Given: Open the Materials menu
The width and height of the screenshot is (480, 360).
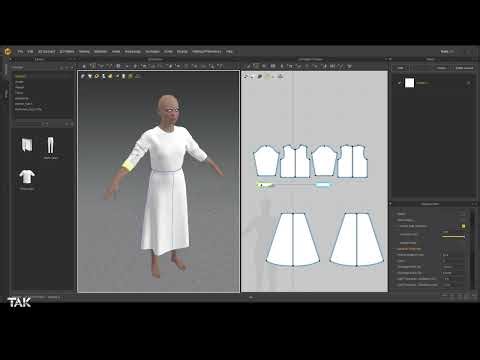Looking at the screenshot, I should pos(101,52).
